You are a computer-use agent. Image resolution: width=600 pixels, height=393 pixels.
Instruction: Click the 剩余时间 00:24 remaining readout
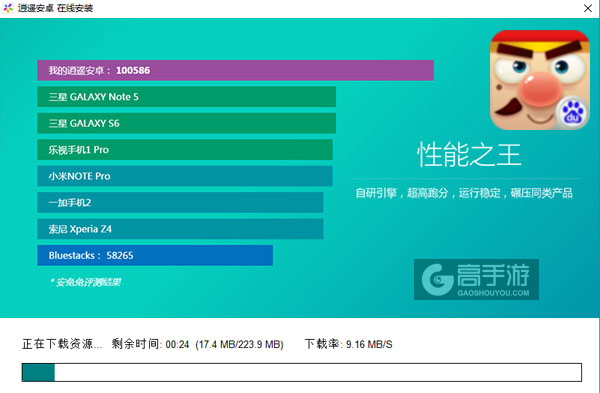150,344
